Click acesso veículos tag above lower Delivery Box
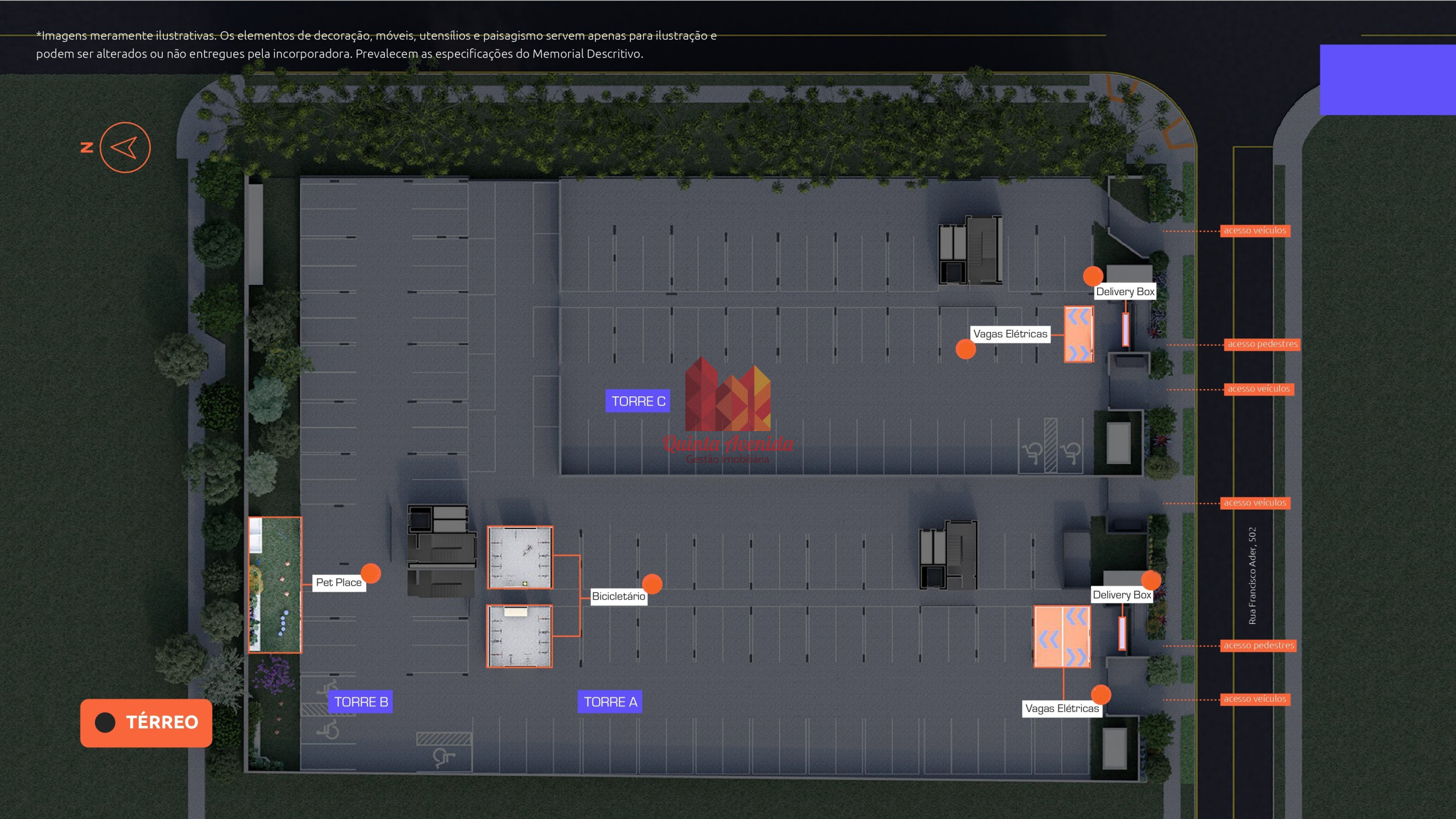This screenshot has width=1456, height=819. point(1255,503)
